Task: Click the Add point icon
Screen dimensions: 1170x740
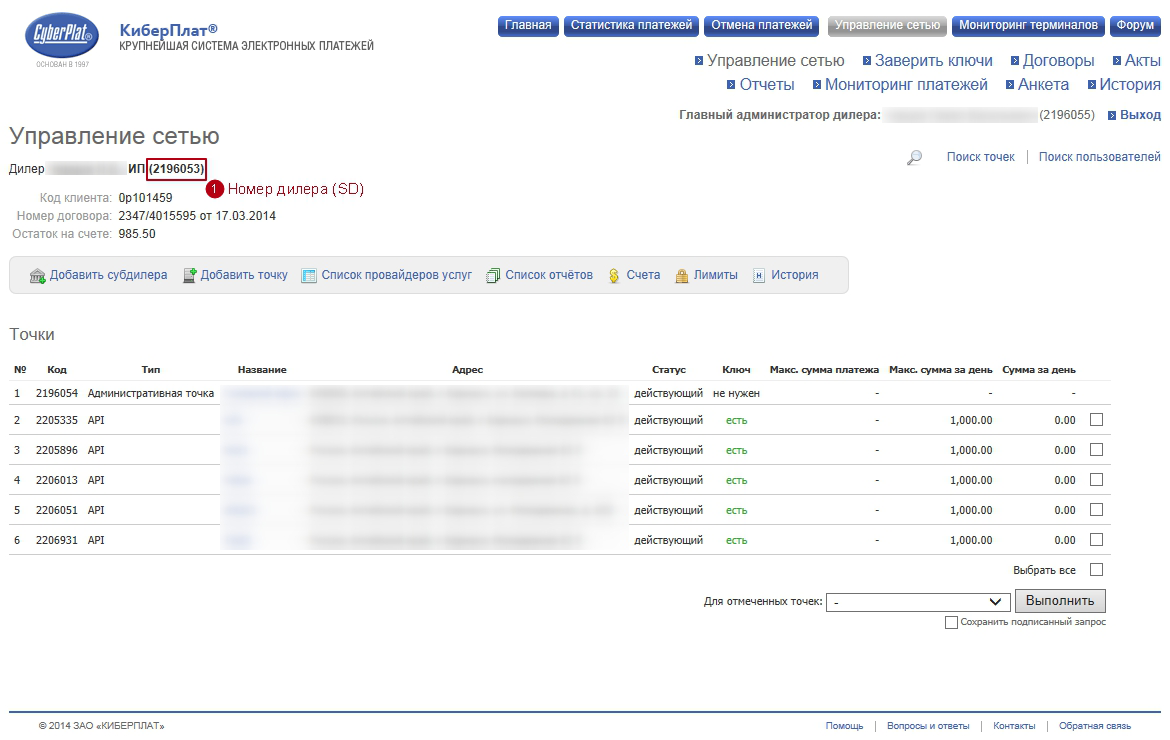Action: coord(189,276)
